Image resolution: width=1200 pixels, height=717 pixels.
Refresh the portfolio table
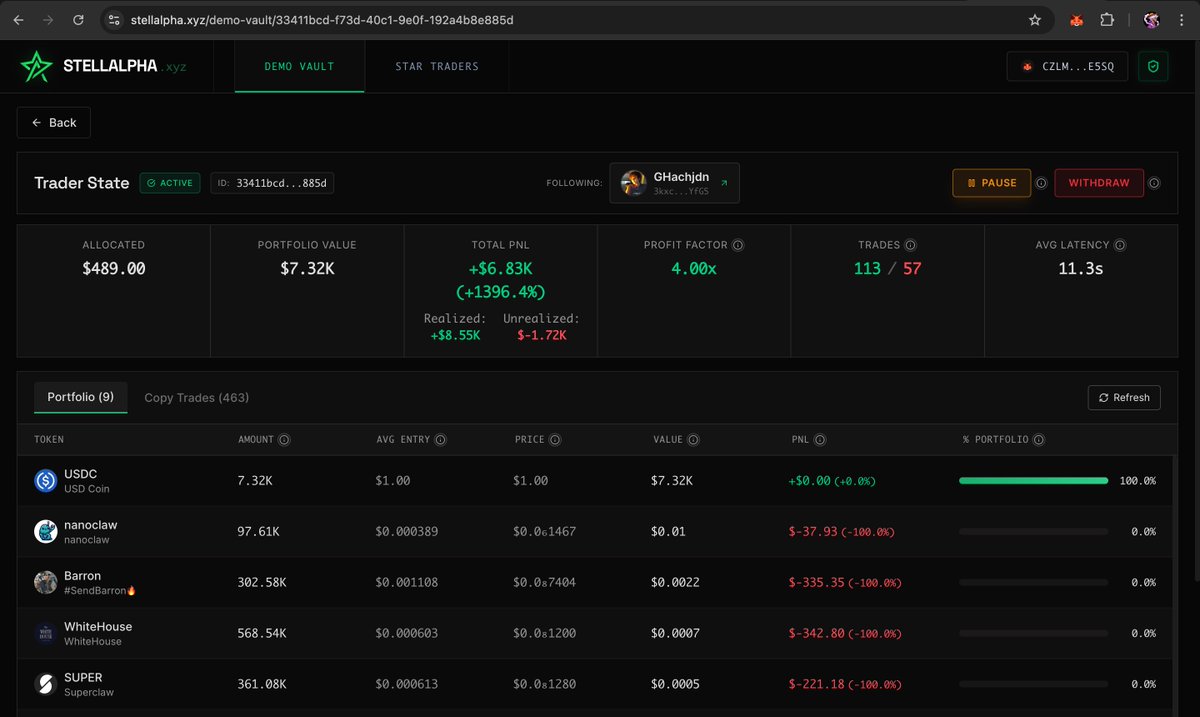(1124, 397)
